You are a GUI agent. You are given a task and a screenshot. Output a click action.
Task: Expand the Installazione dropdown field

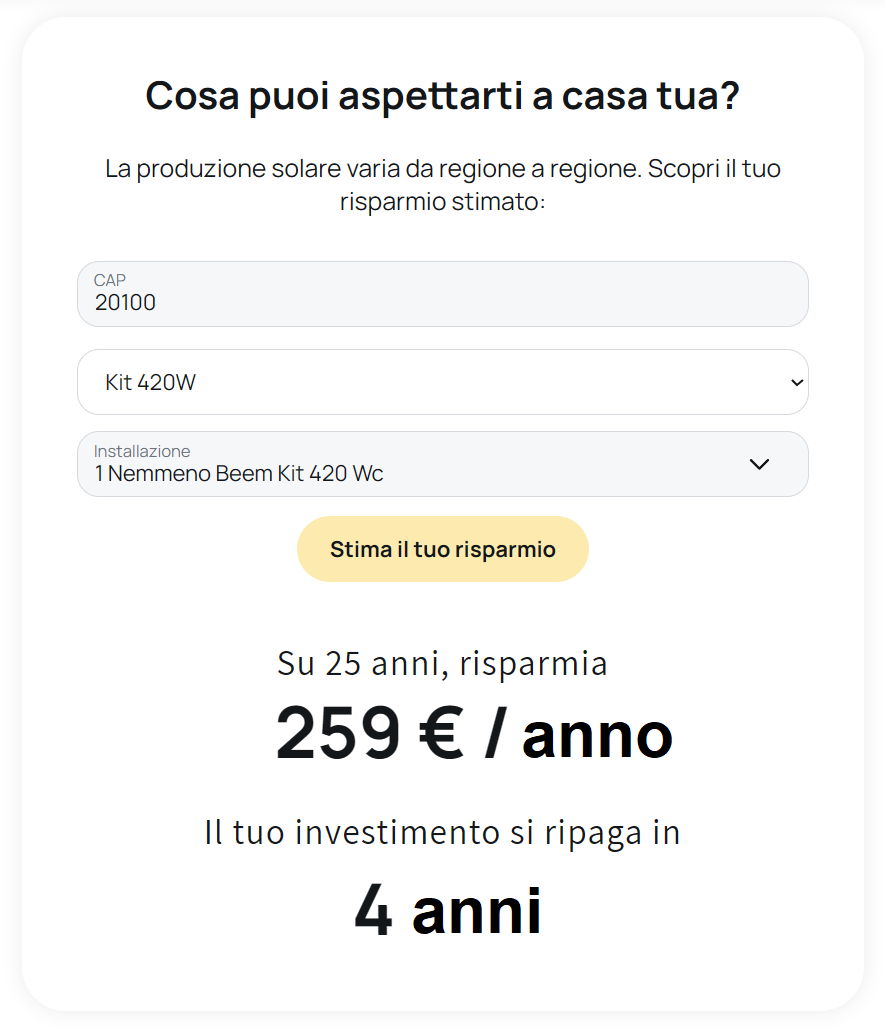442,464
